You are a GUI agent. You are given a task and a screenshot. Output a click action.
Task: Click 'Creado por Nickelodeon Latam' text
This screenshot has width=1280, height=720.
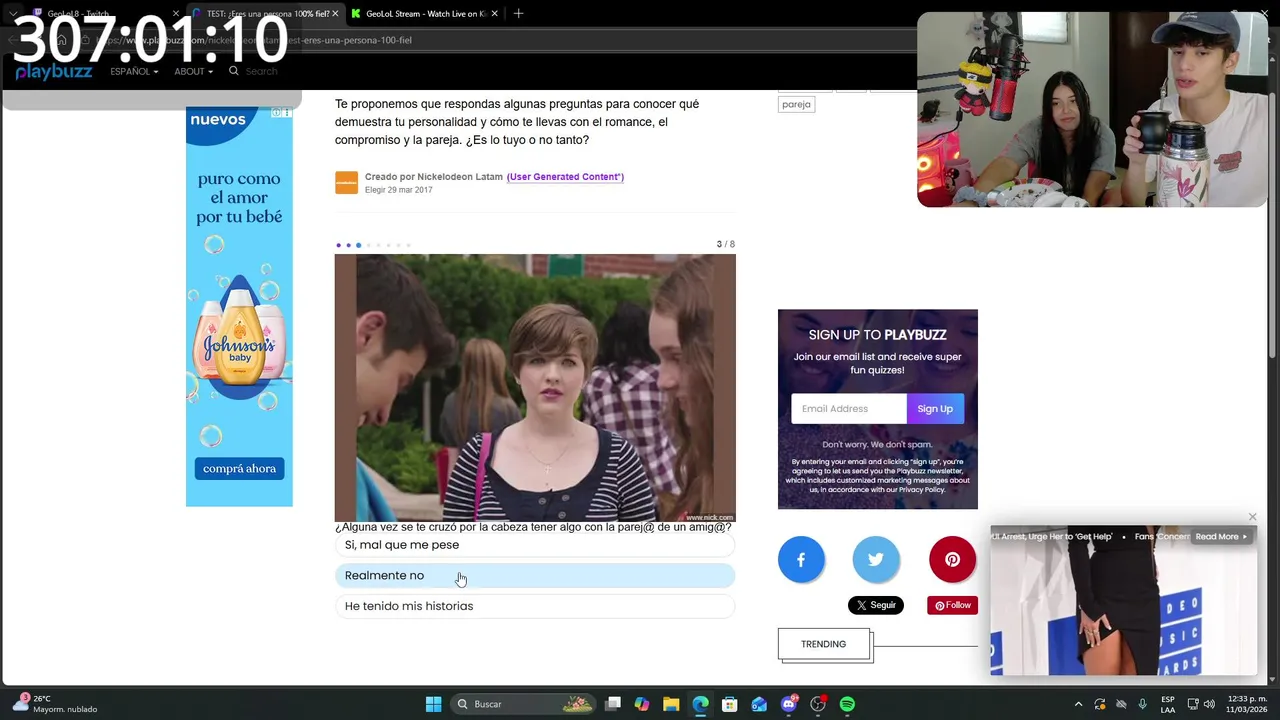point(434,177)
